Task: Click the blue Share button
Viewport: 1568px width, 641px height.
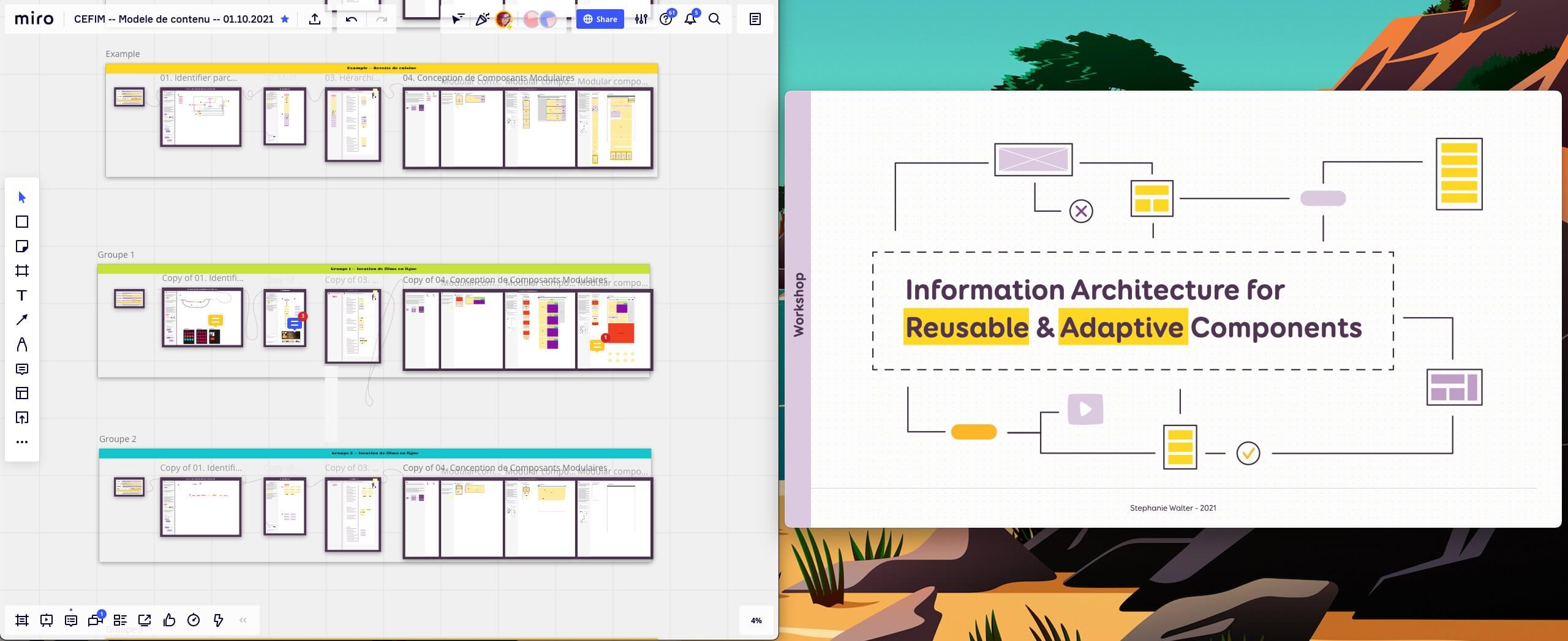Action: (600, 19)
